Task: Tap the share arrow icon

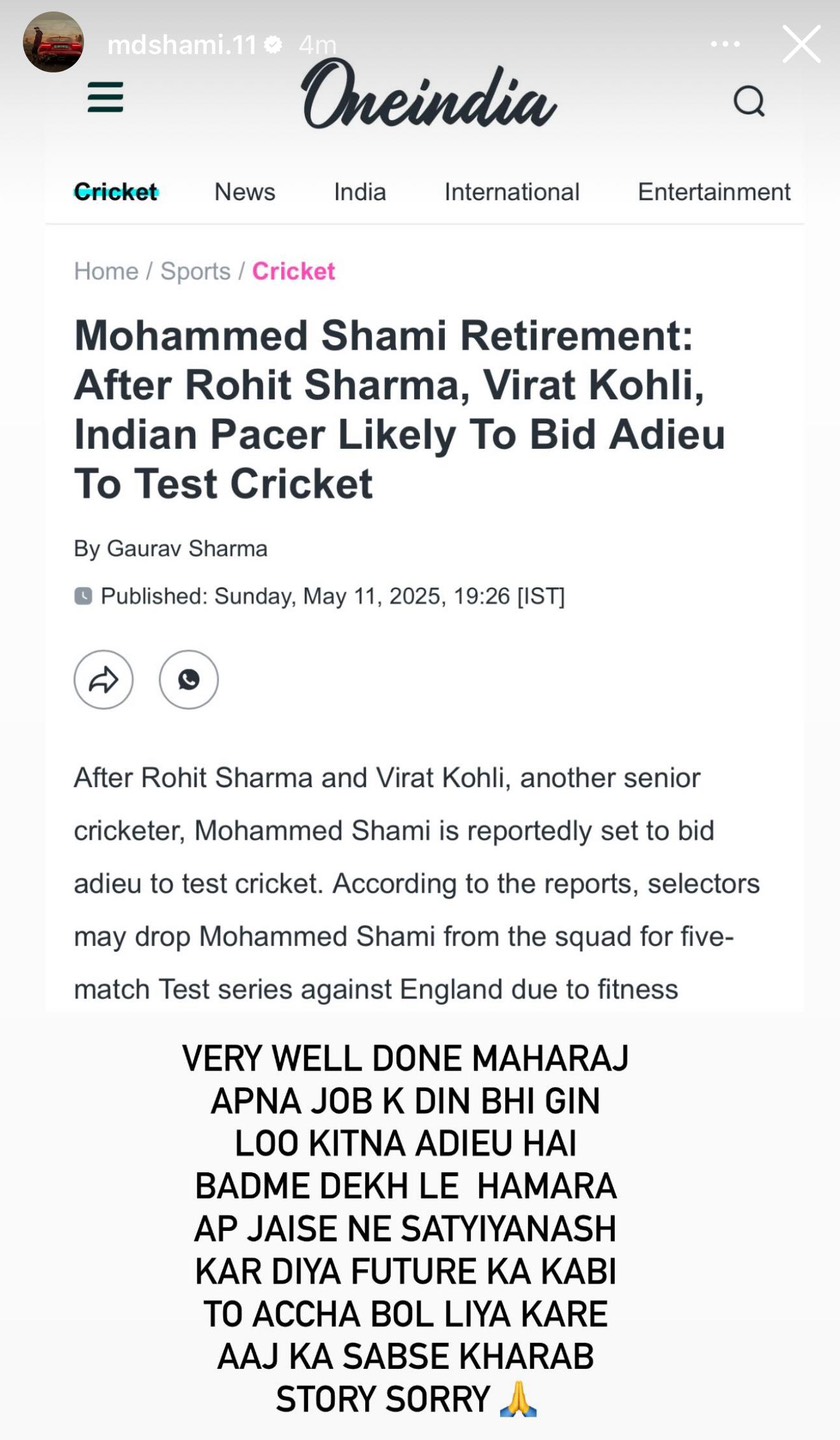Action: (x=103, y=680)
